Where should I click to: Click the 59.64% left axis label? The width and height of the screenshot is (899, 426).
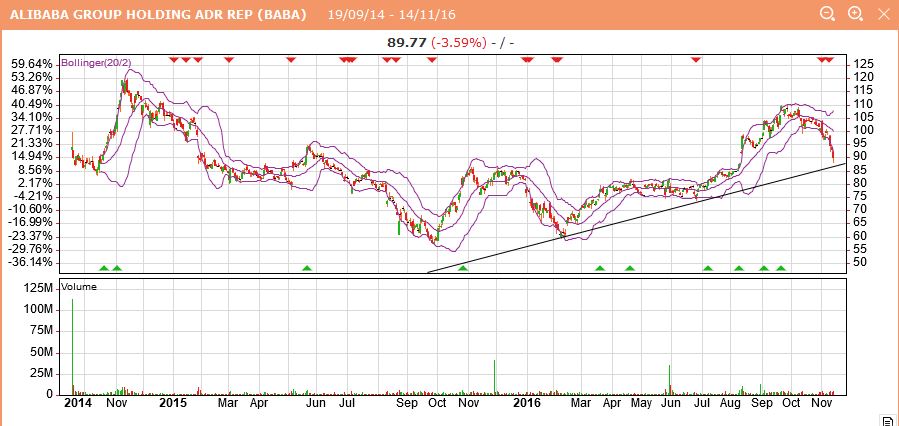click(x=32, y=63)
